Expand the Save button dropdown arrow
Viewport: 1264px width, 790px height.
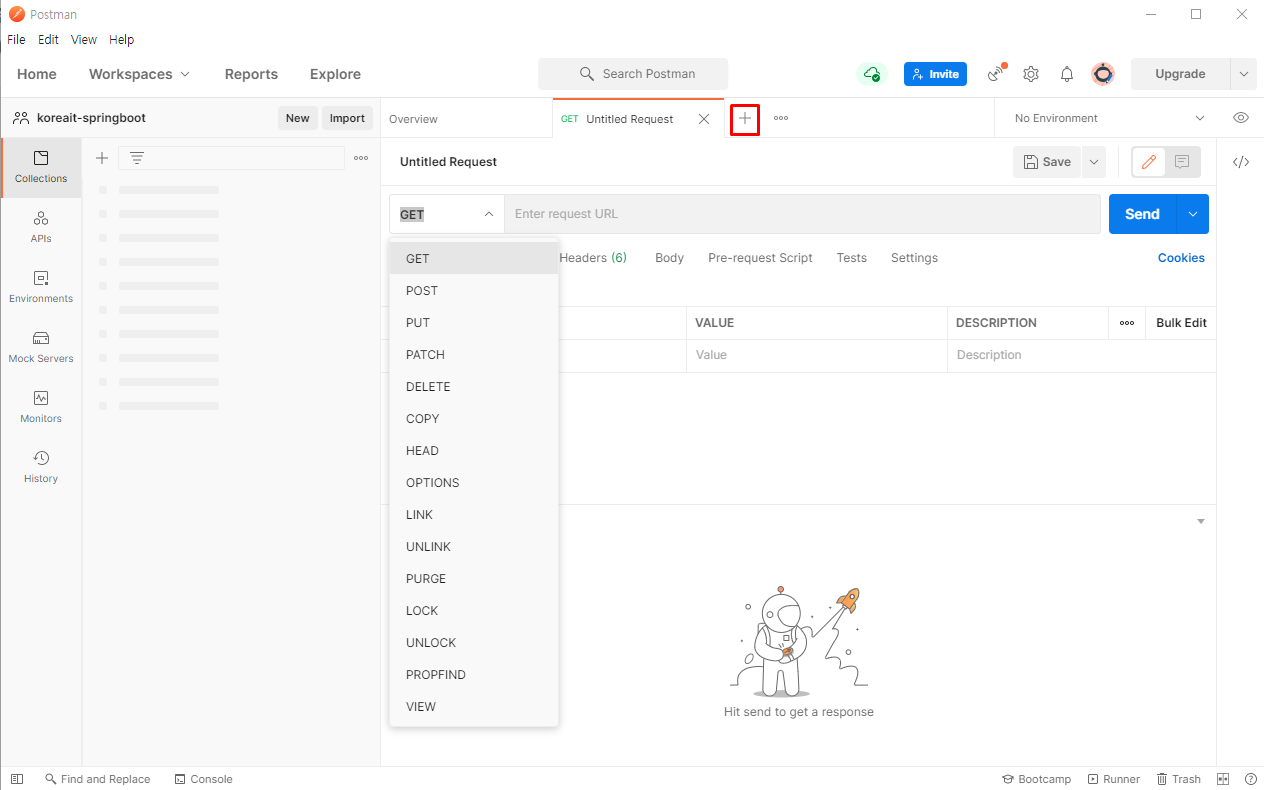tap(1093, 162)
